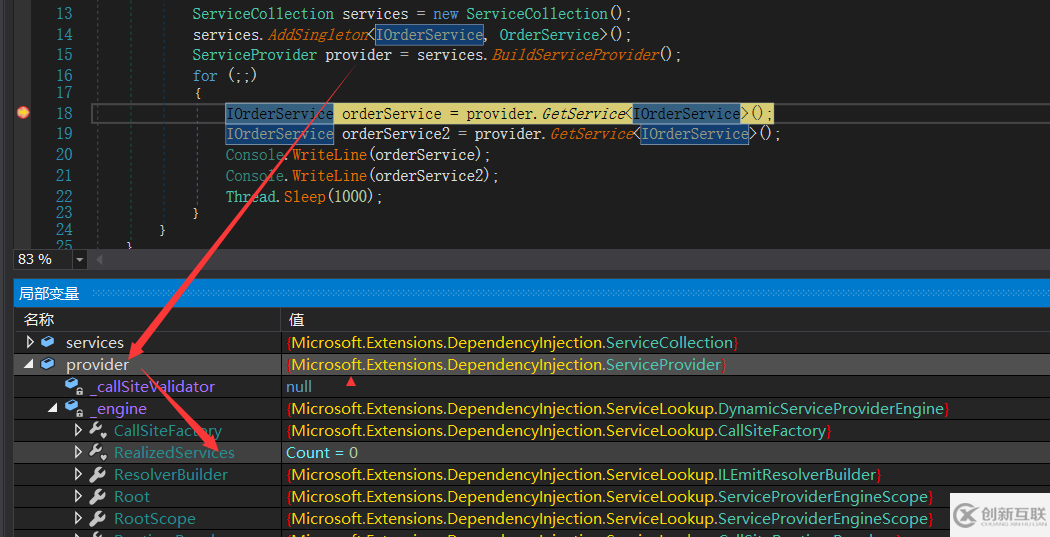Select the services variable name
Screen dimensions: 1050x537
click(94, 343)
